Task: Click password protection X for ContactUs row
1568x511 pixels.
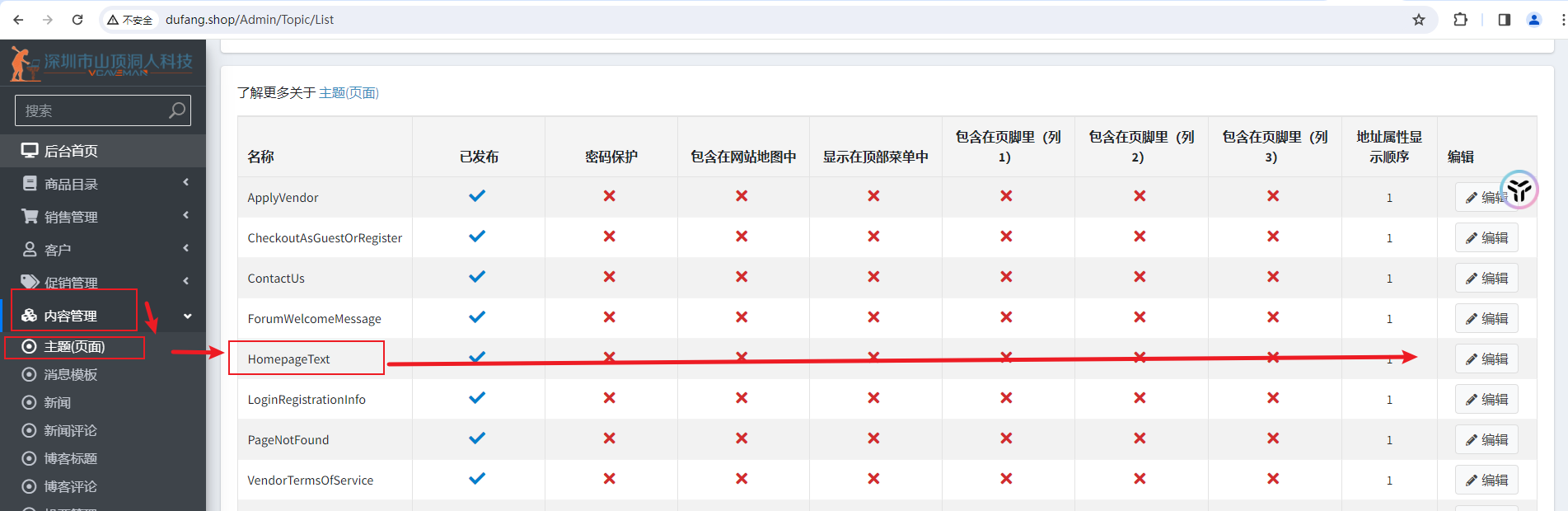Action: click(609, 277)
